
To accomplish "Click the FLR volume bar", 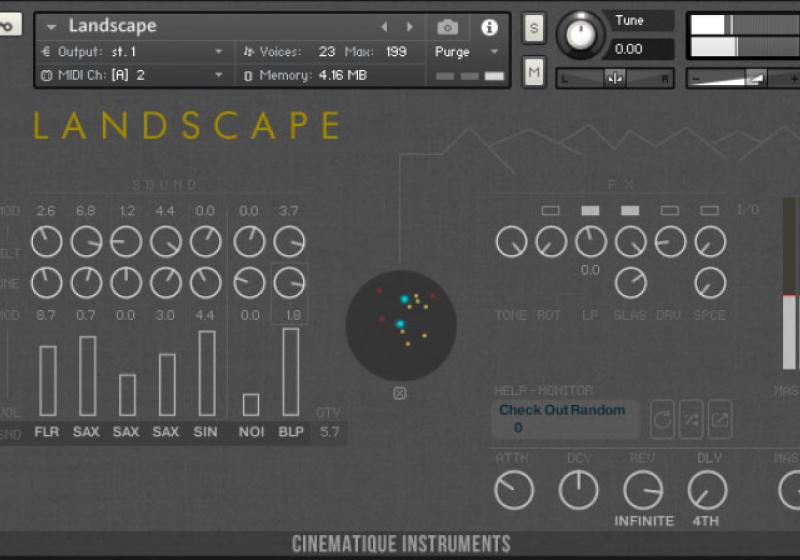I will point(48,380).
